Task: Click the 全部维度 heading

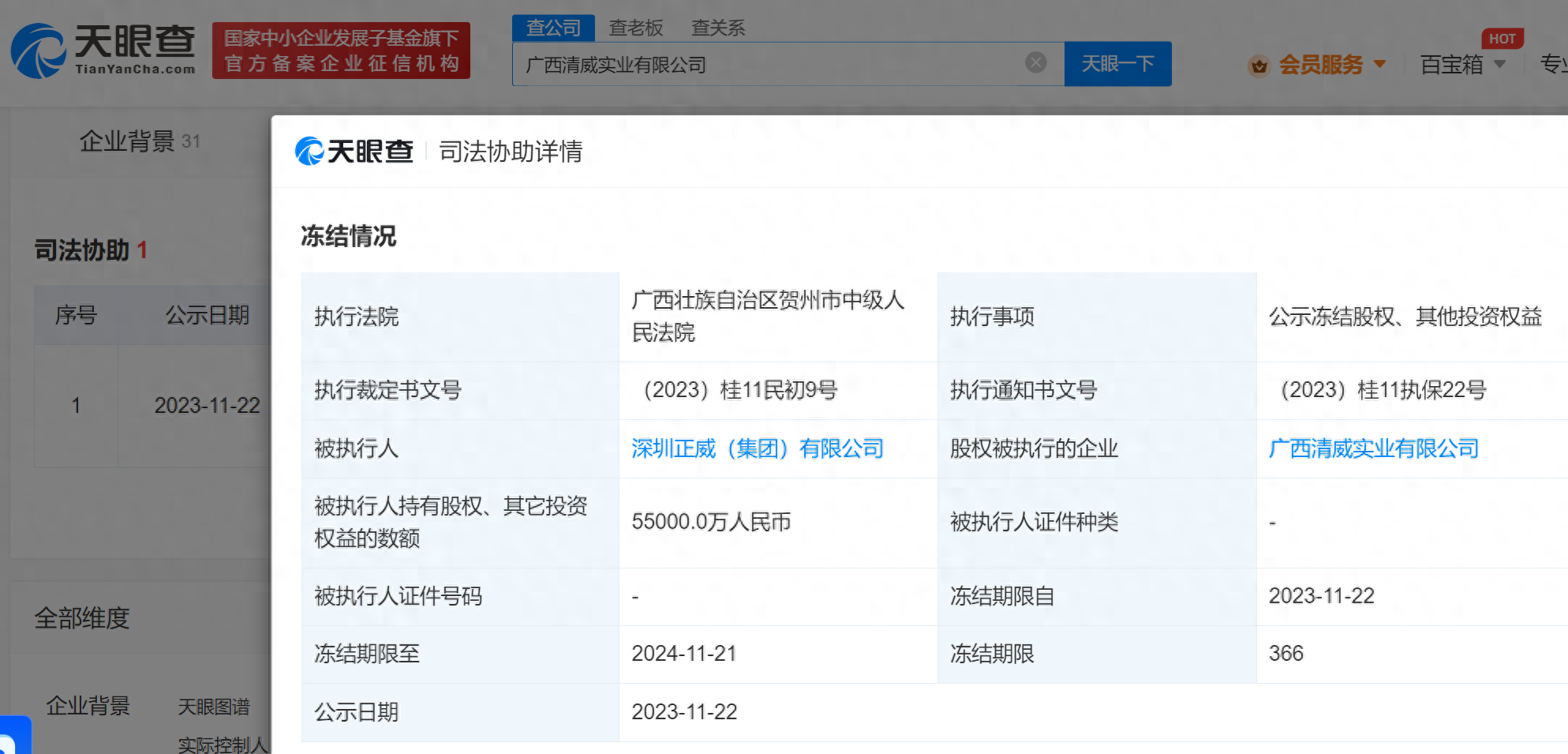Action: pos(82,618)
